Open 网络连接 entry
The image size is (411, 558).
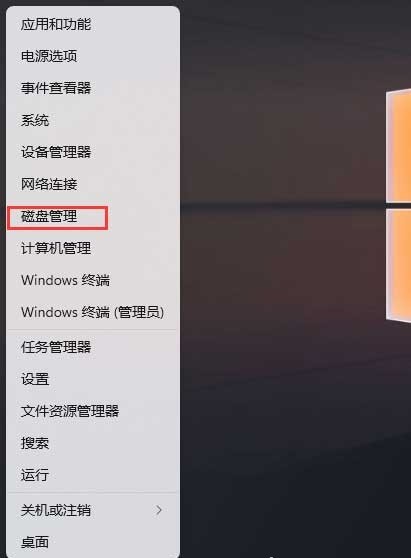point(93,184)
